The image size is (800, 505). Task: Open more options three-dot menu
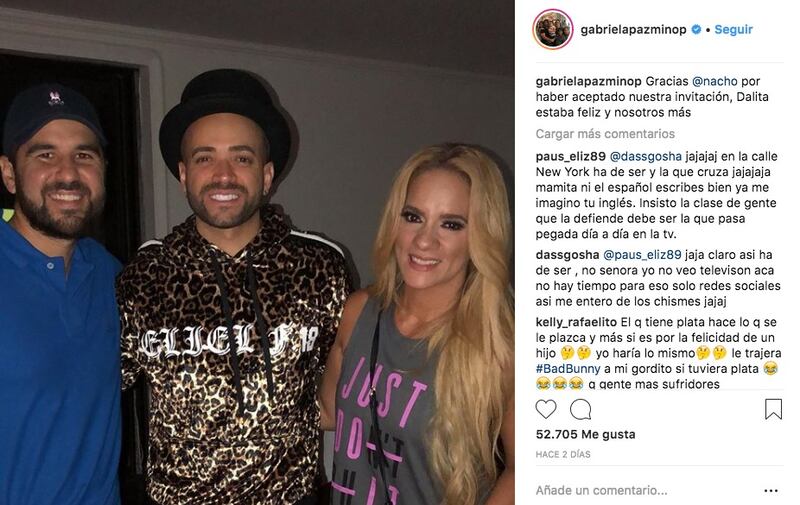tap(771, 491)
